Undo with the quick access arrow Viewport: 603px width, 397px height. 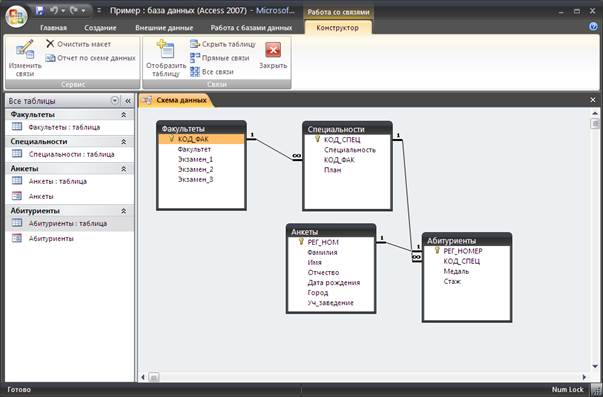click(54, 10)
